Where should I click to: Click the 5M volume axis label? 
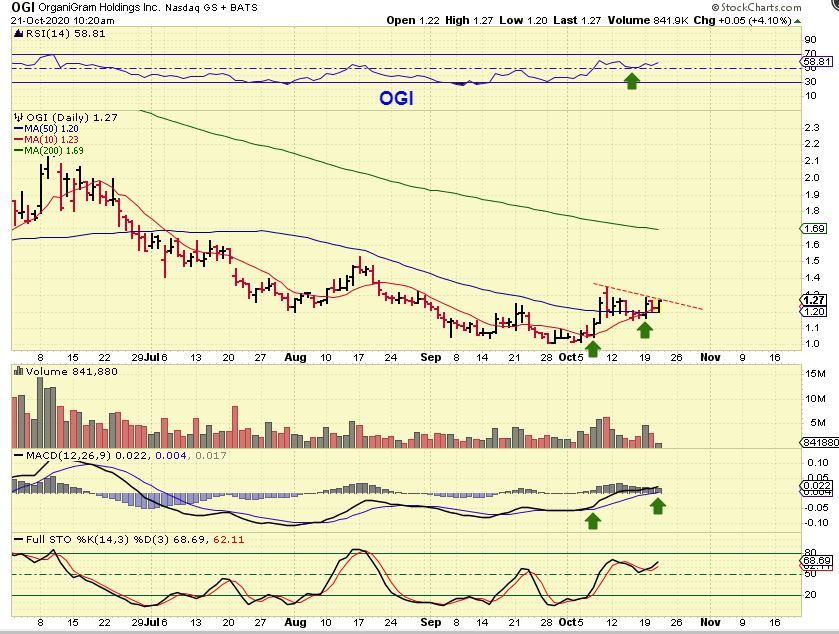(818, 423)
